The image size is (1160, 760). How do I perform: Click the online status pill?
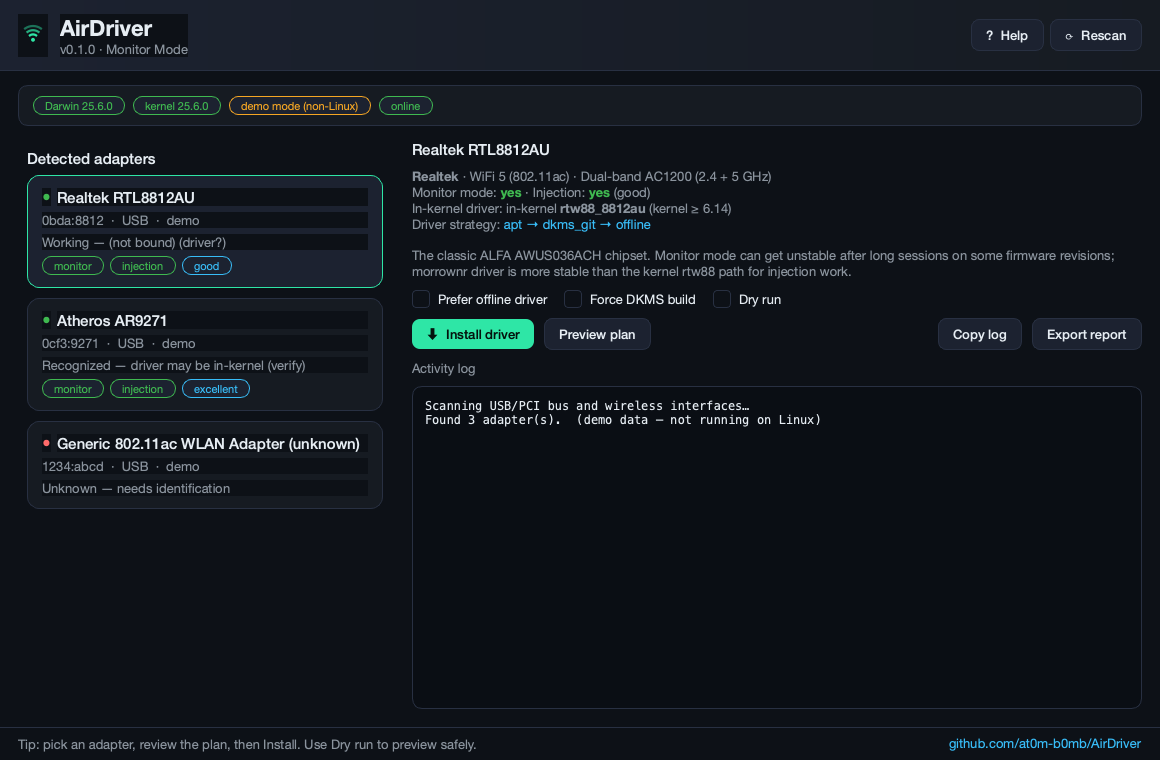point(405,106)
